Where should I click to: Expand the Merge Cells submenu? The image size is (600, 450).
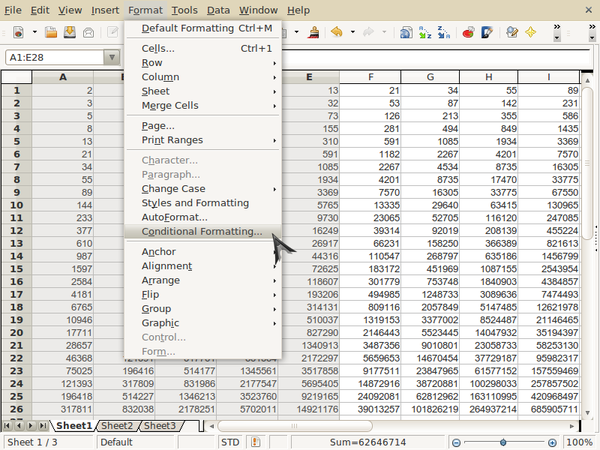[203, 105]
